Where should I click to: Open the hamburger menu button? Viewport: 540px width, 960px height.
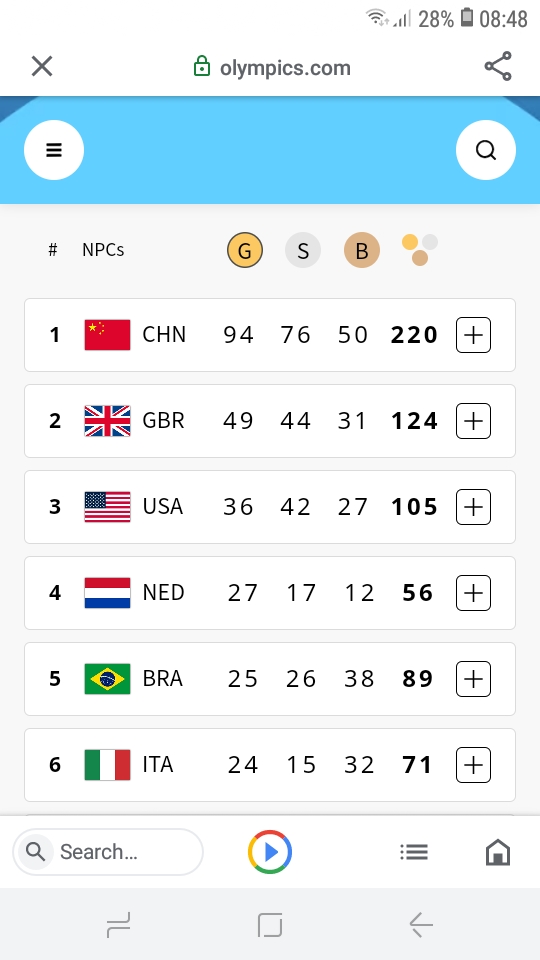click(54, 150)
